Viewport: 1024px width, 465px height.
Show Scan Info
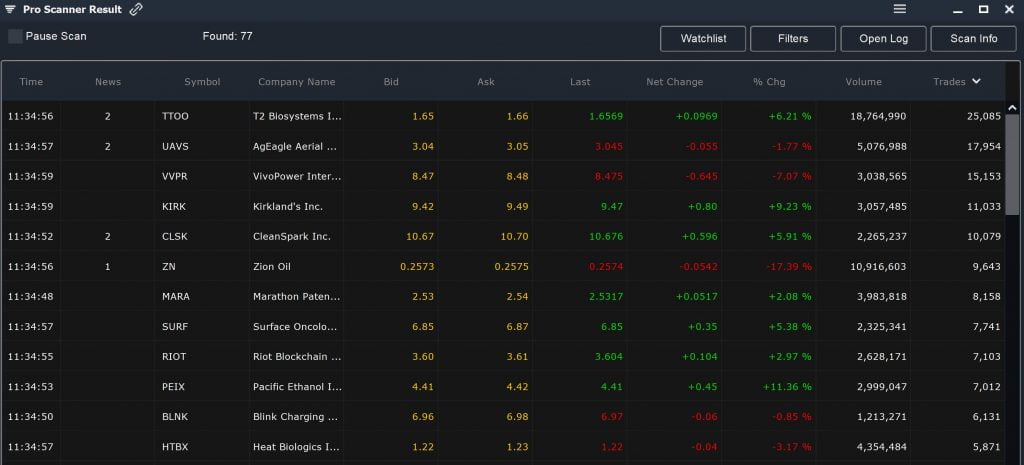click(973, 39)
